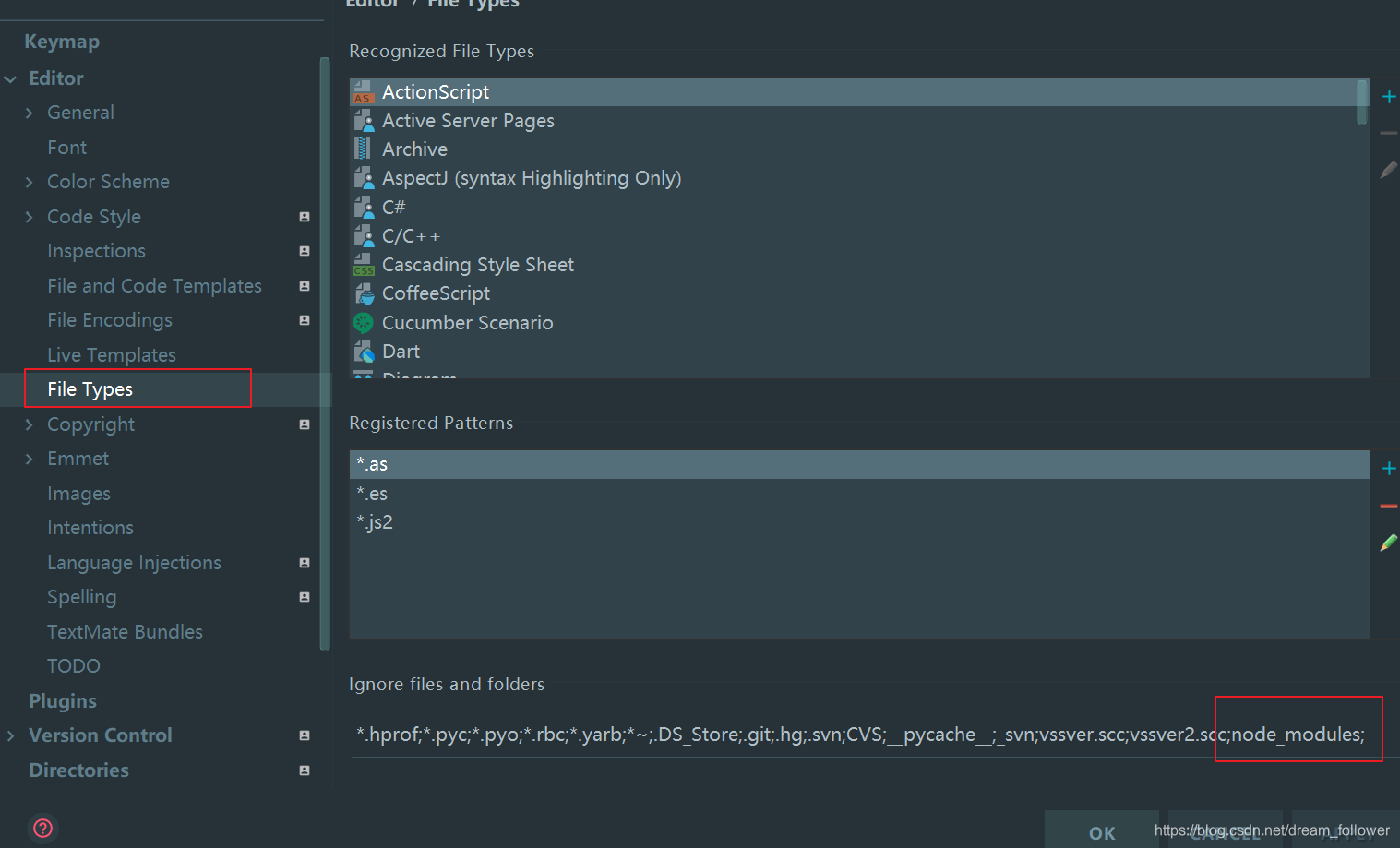The image size is (1400, 848).
Task: Open Images settings
Action: point(78,494)
